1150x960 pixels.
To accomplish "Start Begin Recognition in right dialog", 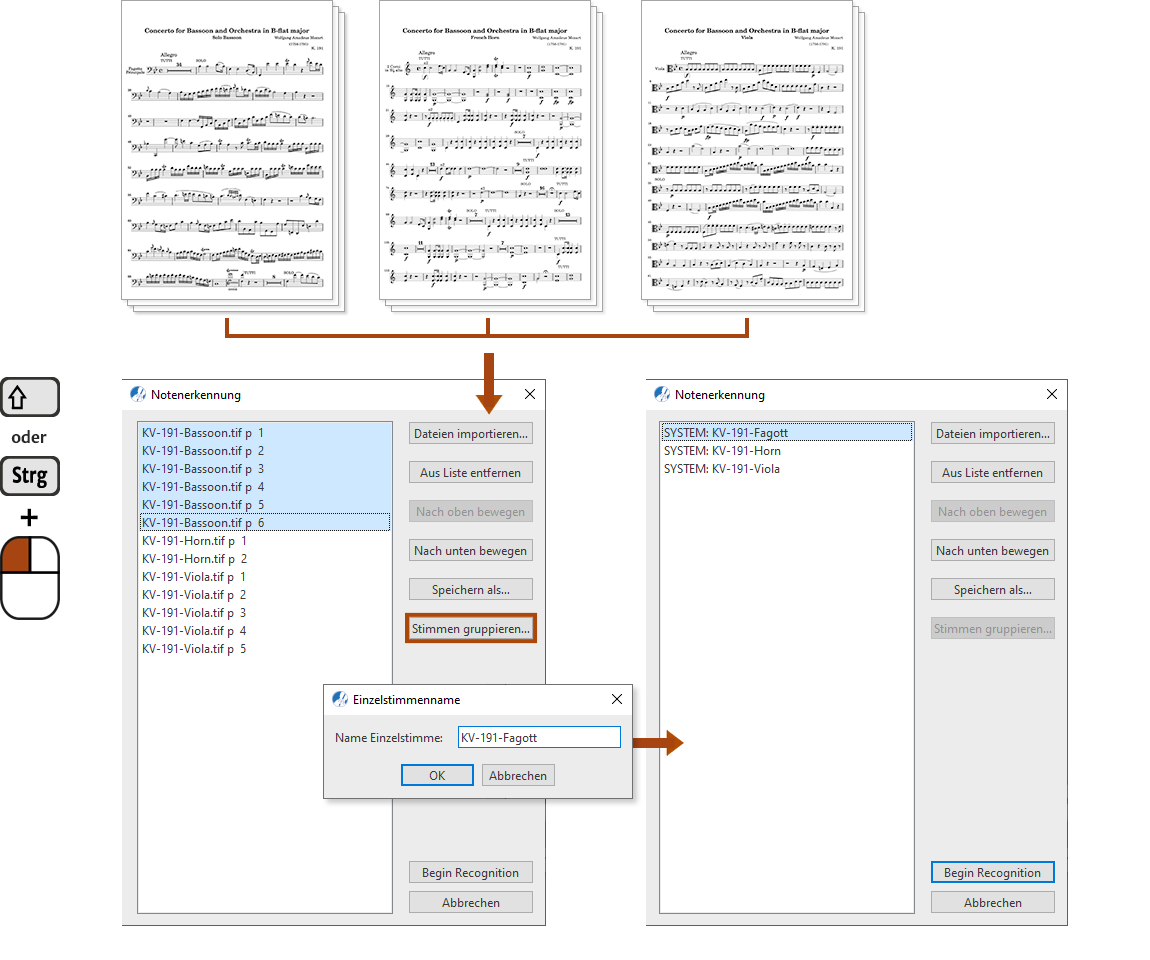I will point(992,873).
